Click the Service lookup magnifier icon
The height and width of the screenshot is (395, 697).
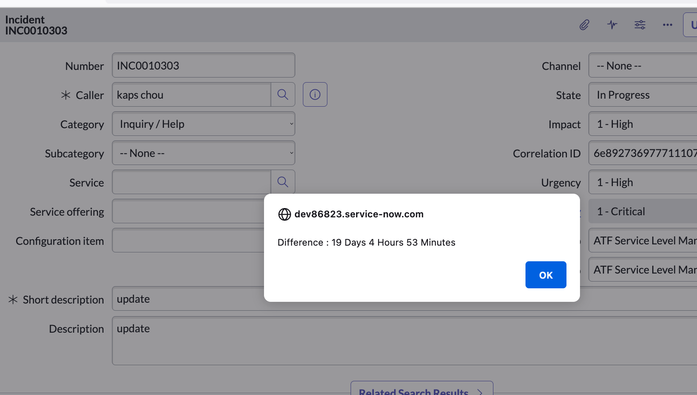tap(283, 182)
